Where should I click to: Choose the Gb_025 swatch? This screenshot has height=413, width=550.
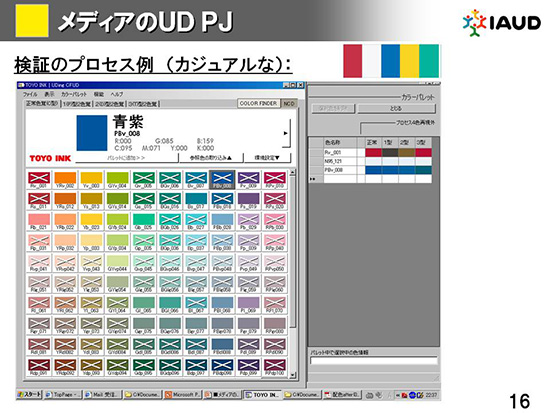pyautogui.click(x=143, y=222)
